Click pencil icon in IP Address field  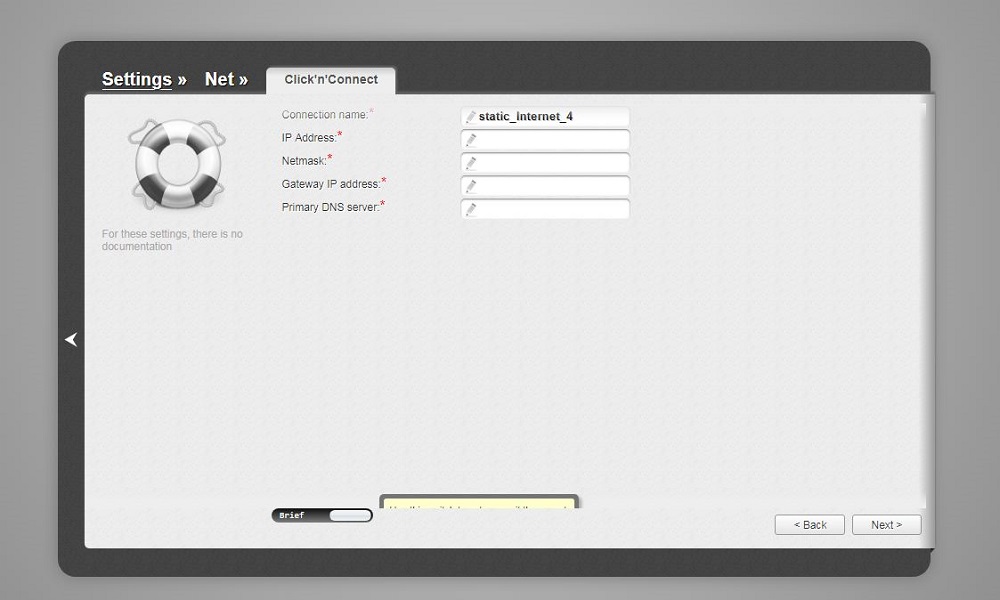click(471, 140)
